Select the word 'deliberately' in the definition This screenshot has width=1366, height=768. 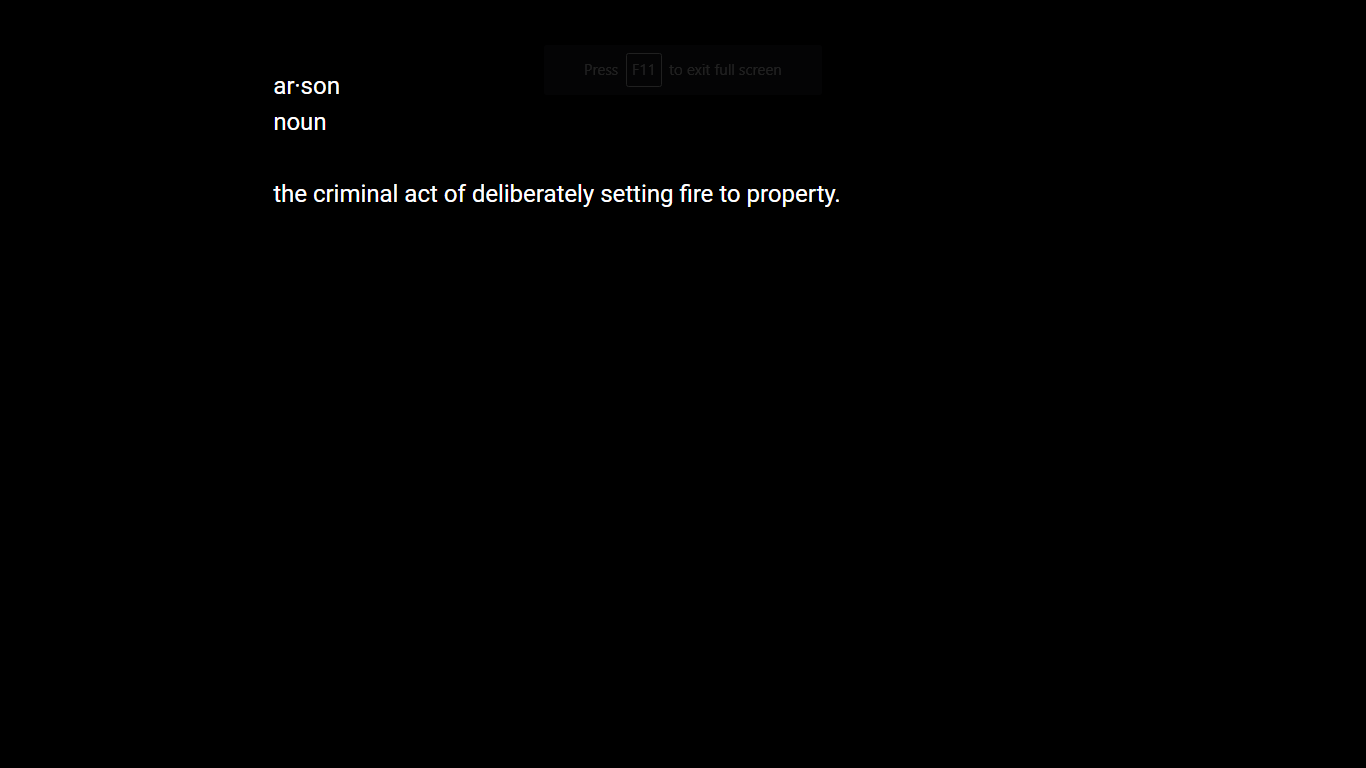pos(533,194)
